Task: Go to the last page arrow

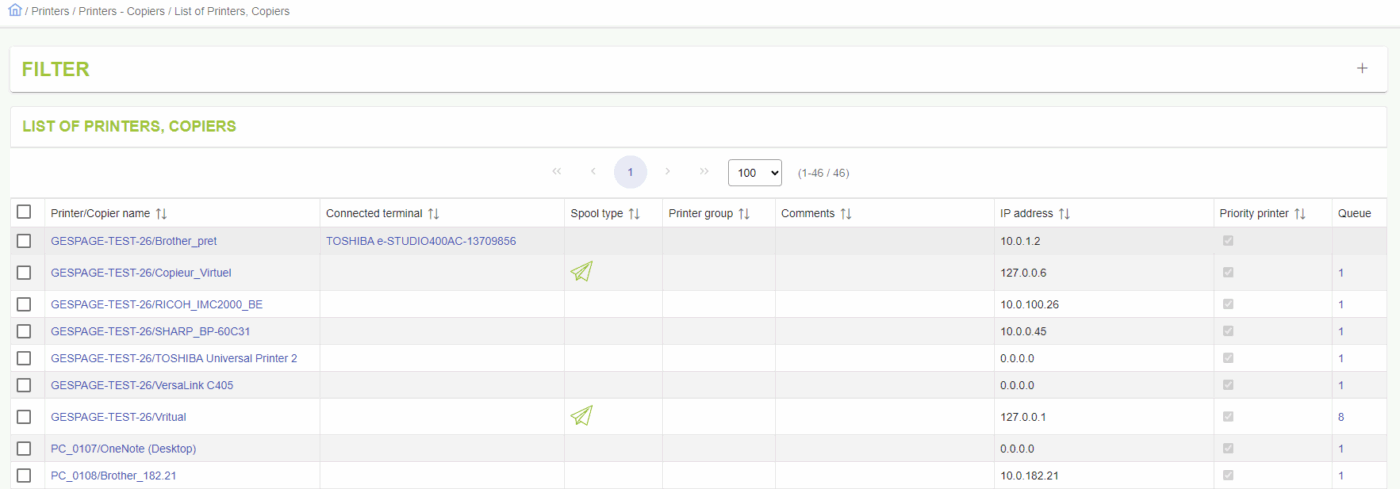Action: pos(704,172)
